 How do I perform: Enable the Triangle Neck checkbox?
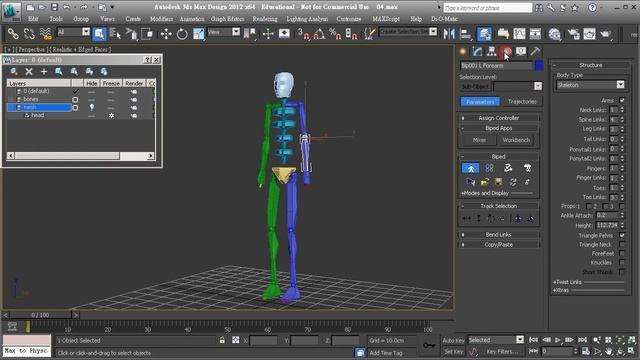tap(622, 244)
